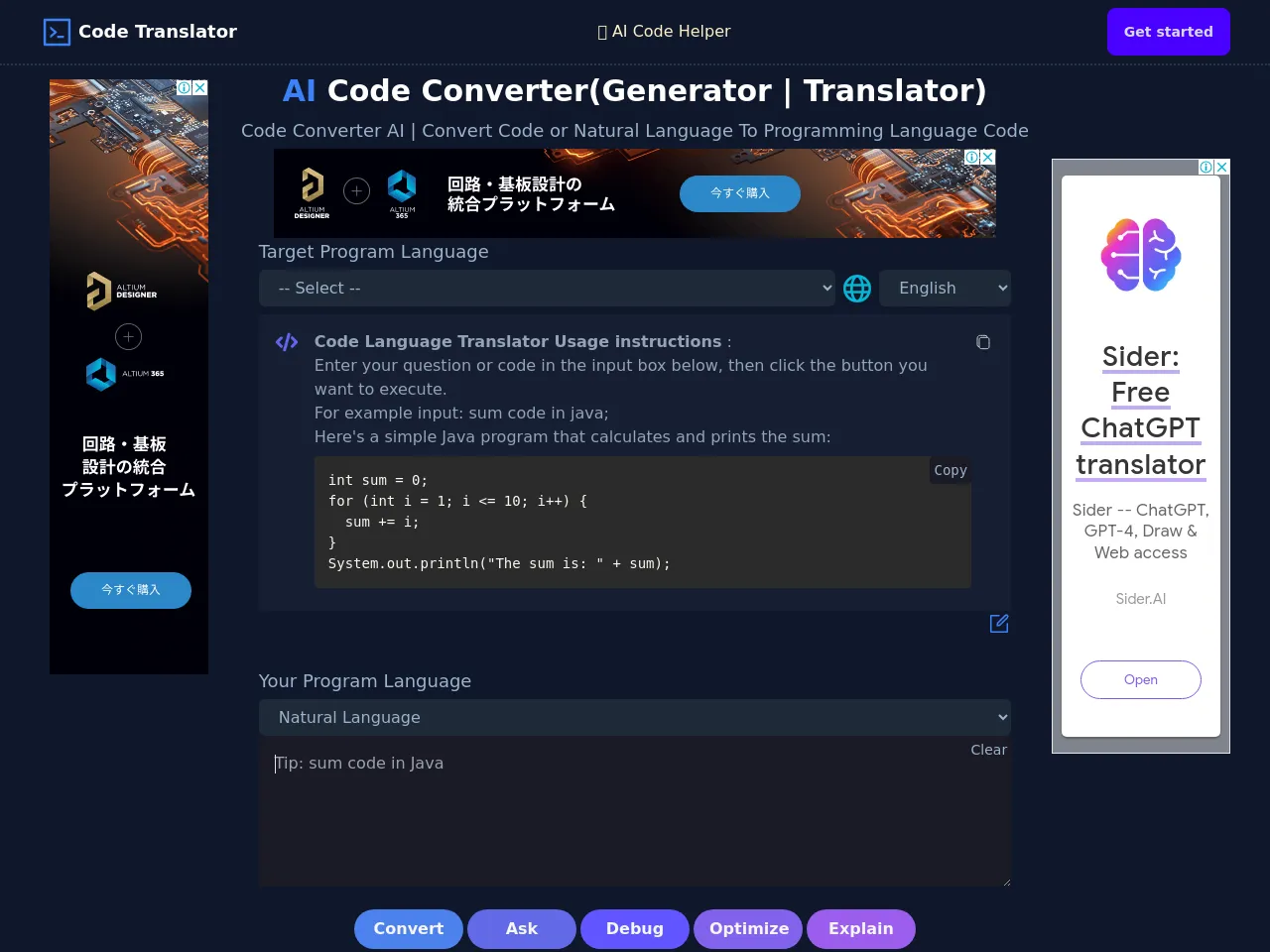Click the edit pencil icon below instructions
This screenshot has height=952, width=1270.
click(999, 623)
